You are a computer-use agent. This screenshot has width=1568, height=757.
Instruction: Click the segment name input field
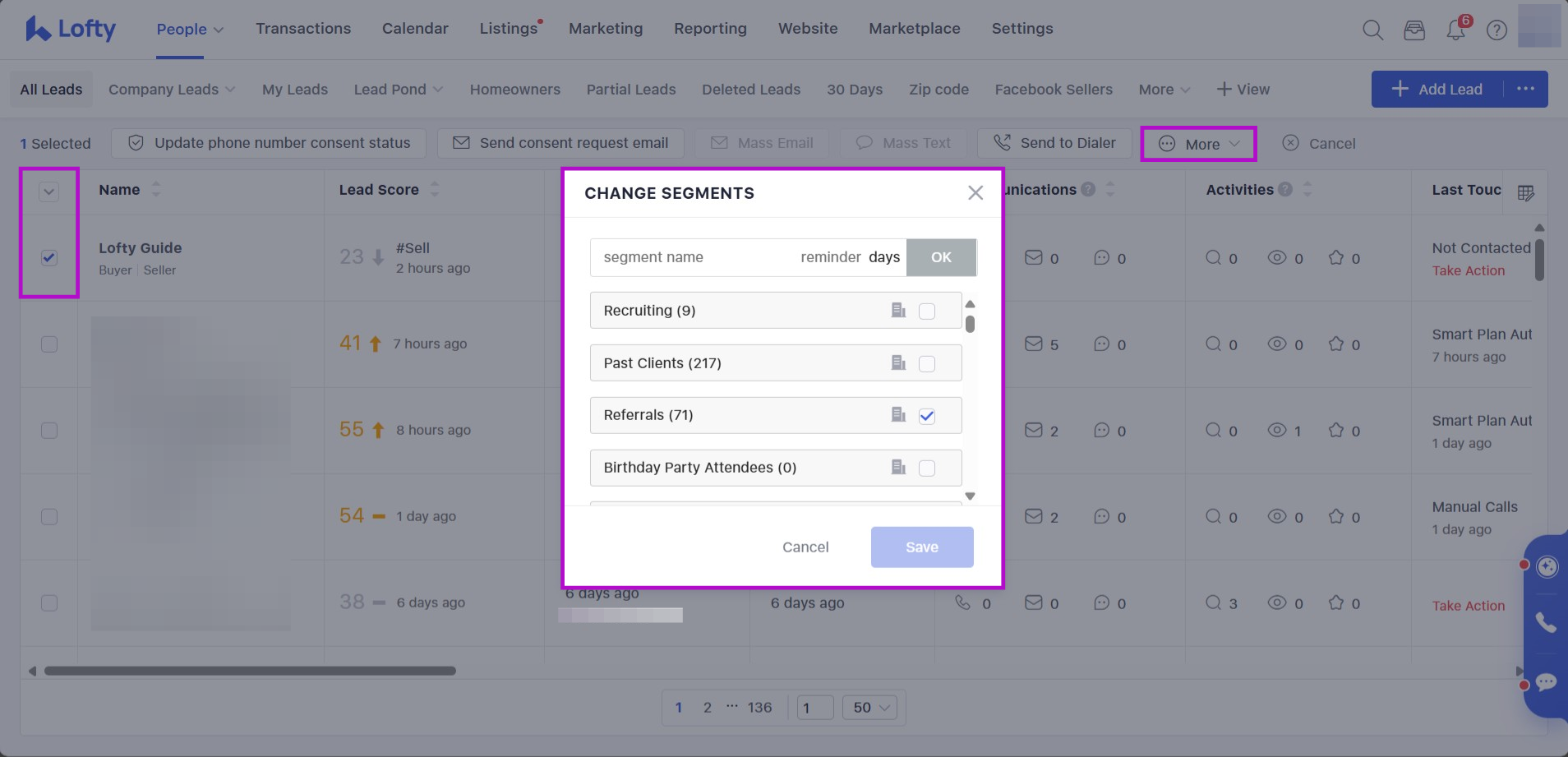690,257
